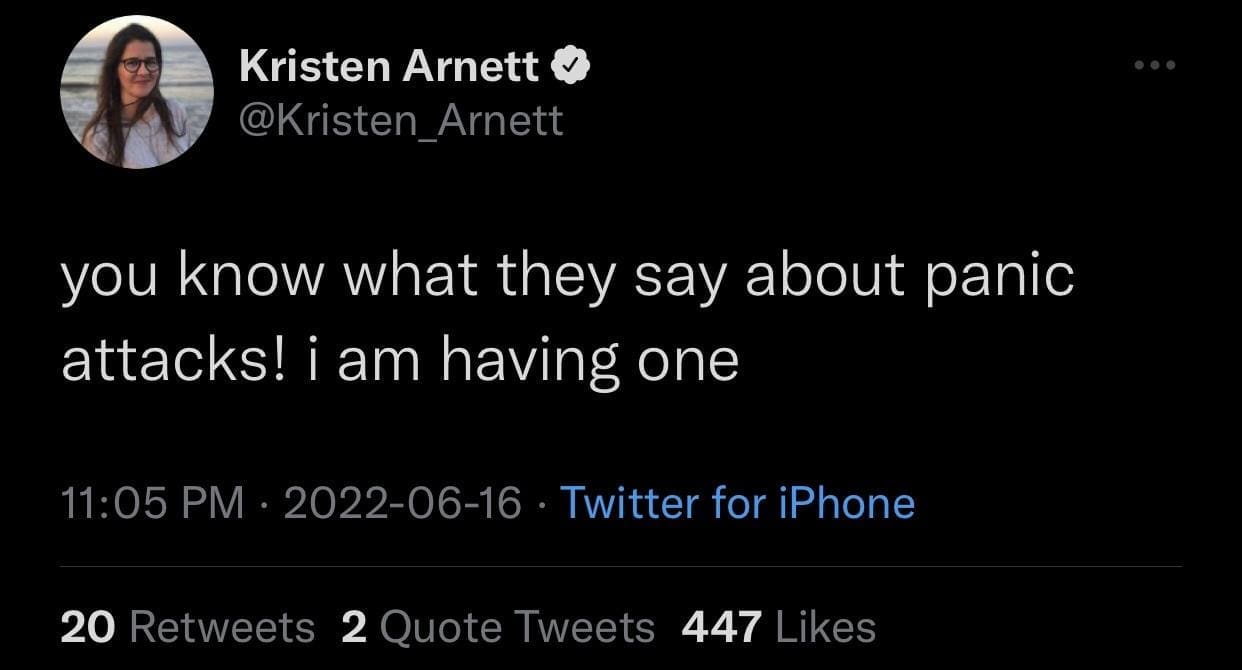Open the Twitter for iPhone source link
The image size is (1242, 670).
[x=737, y=502]
